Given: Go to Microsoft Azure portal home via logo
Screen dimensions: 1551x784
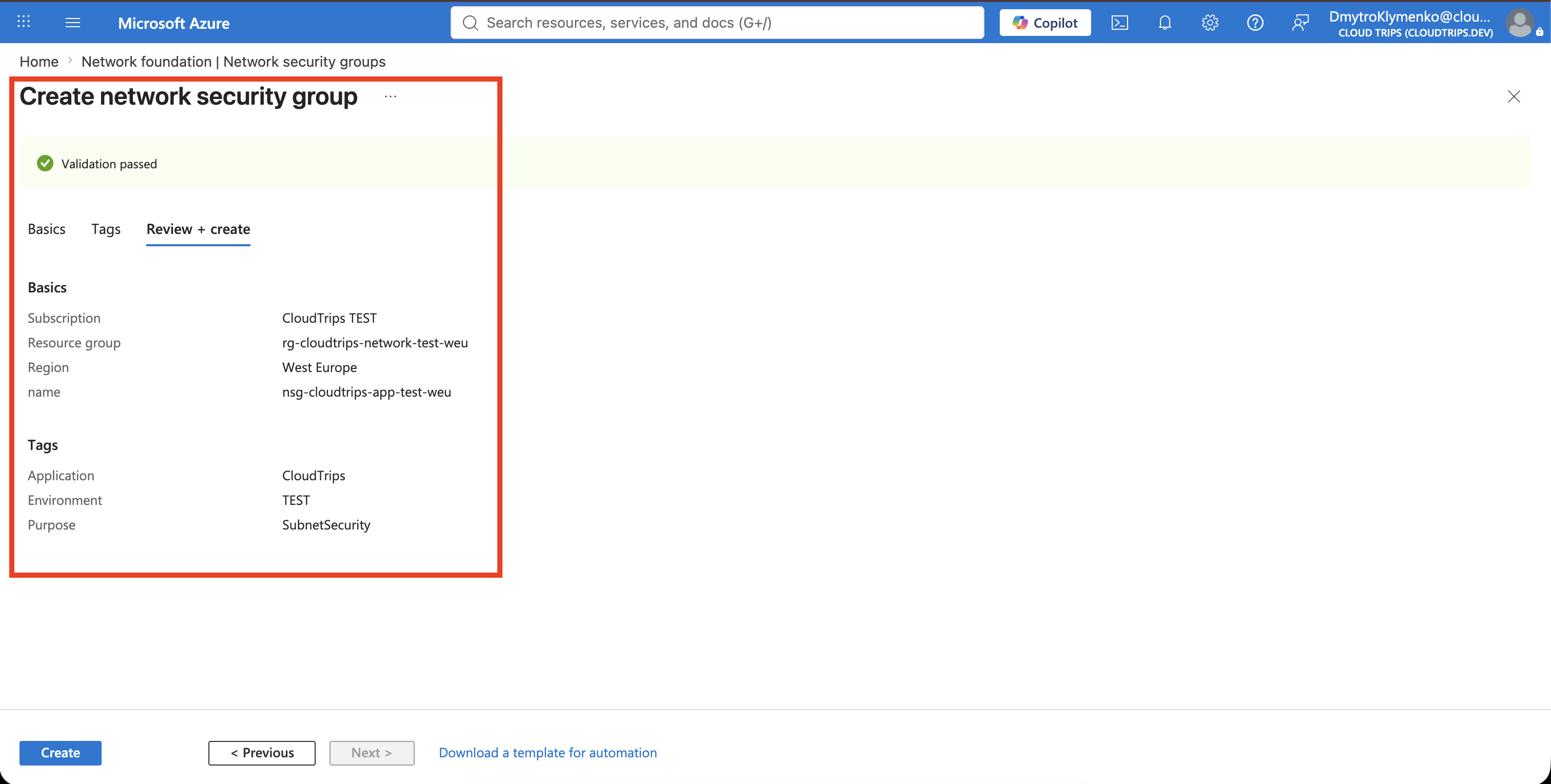Looking at the screenshot, I should tap(173, 23).
